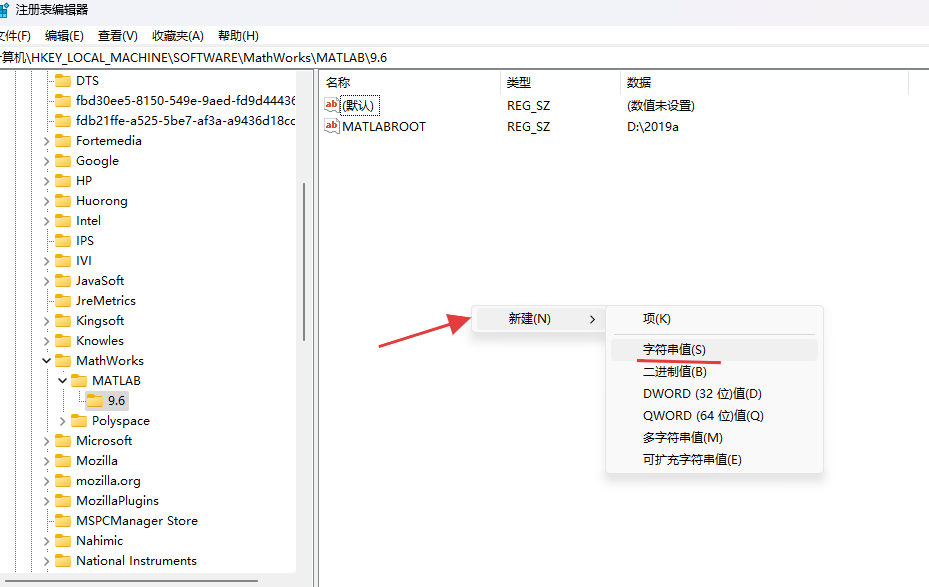The image size is (929, 587).
Task: Click the MathWorks folder icon
Action: click(x=63, y=361)
